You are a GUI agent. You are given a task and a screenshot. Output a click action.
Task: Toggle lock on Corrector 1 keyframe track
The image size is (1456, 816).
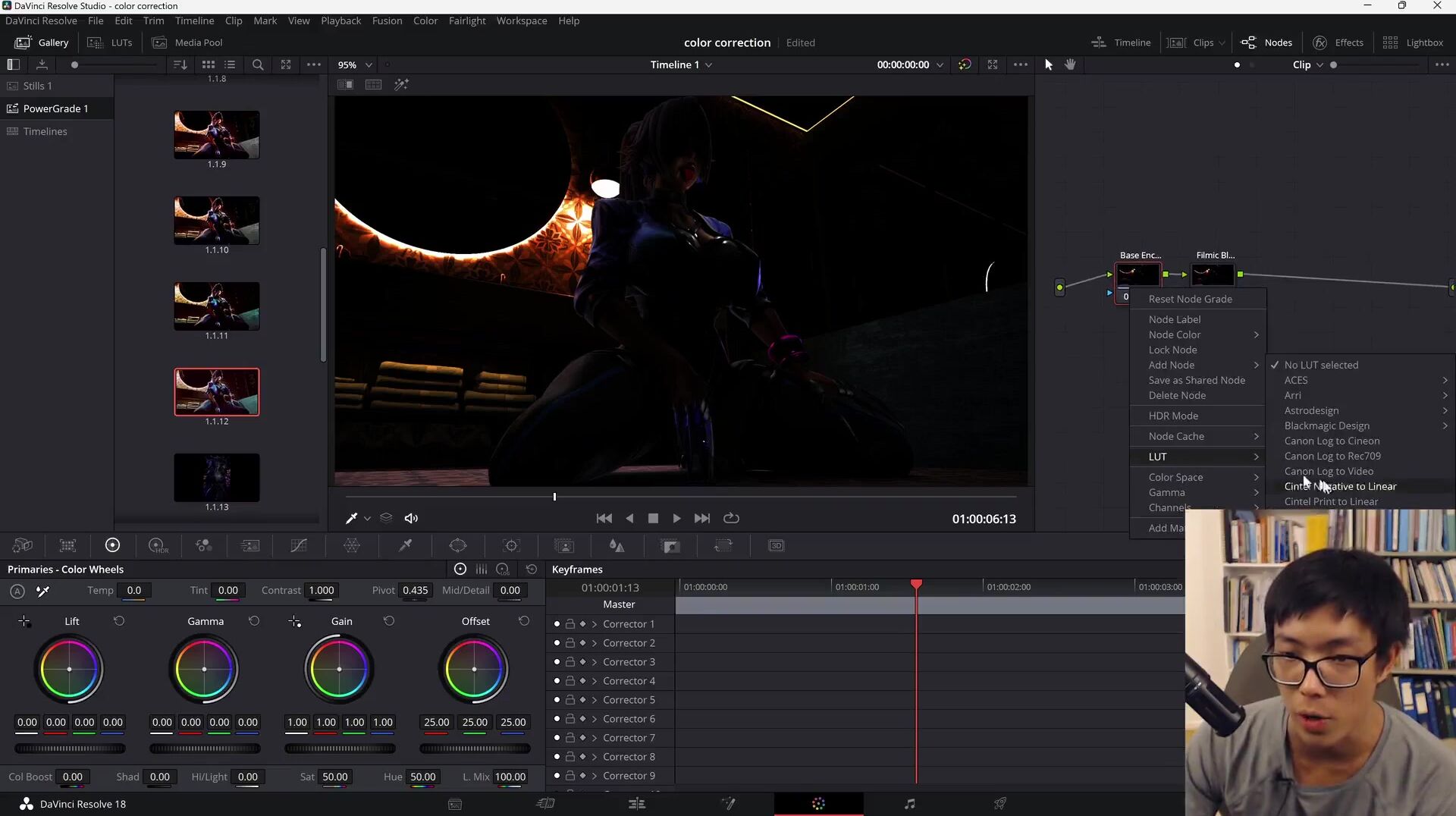570,624
